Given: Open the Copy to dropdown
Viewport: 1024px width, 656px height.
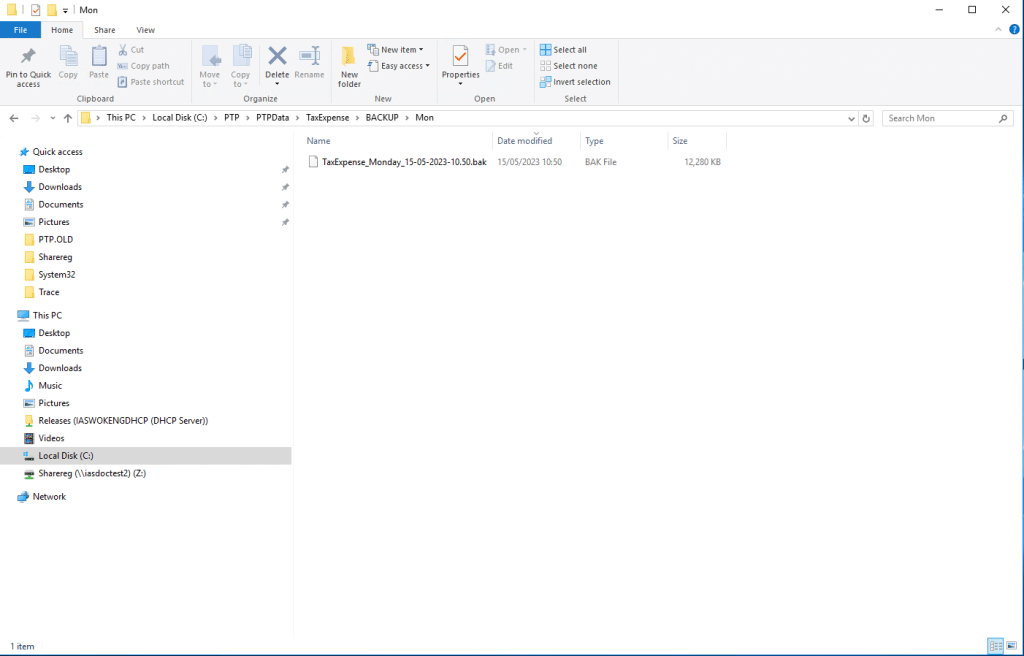Looking at the screenshot, I should (240, 67).
